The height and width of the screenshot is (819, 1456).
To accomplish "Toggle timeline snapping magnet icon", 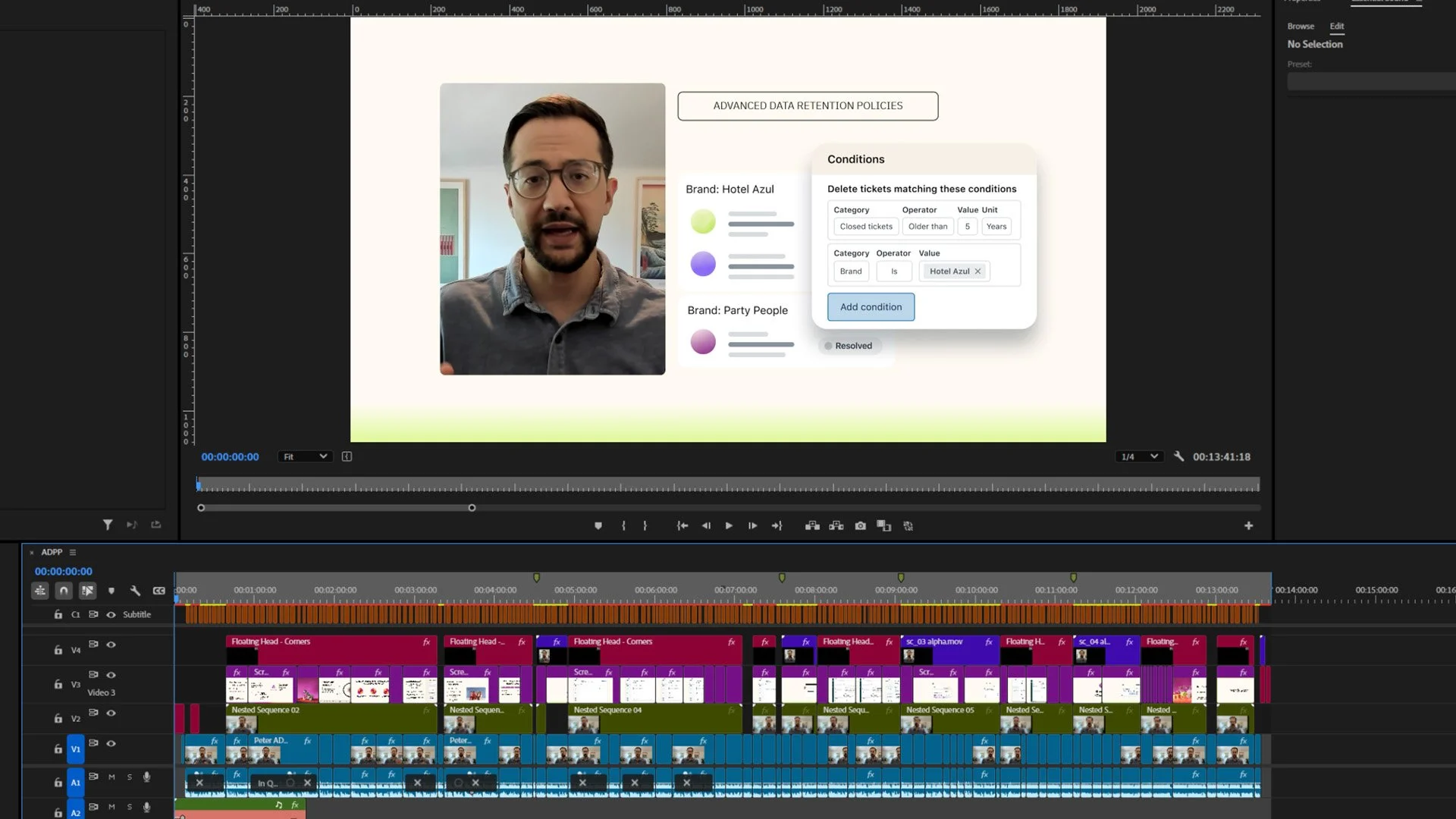I will [x=64, y=591].
